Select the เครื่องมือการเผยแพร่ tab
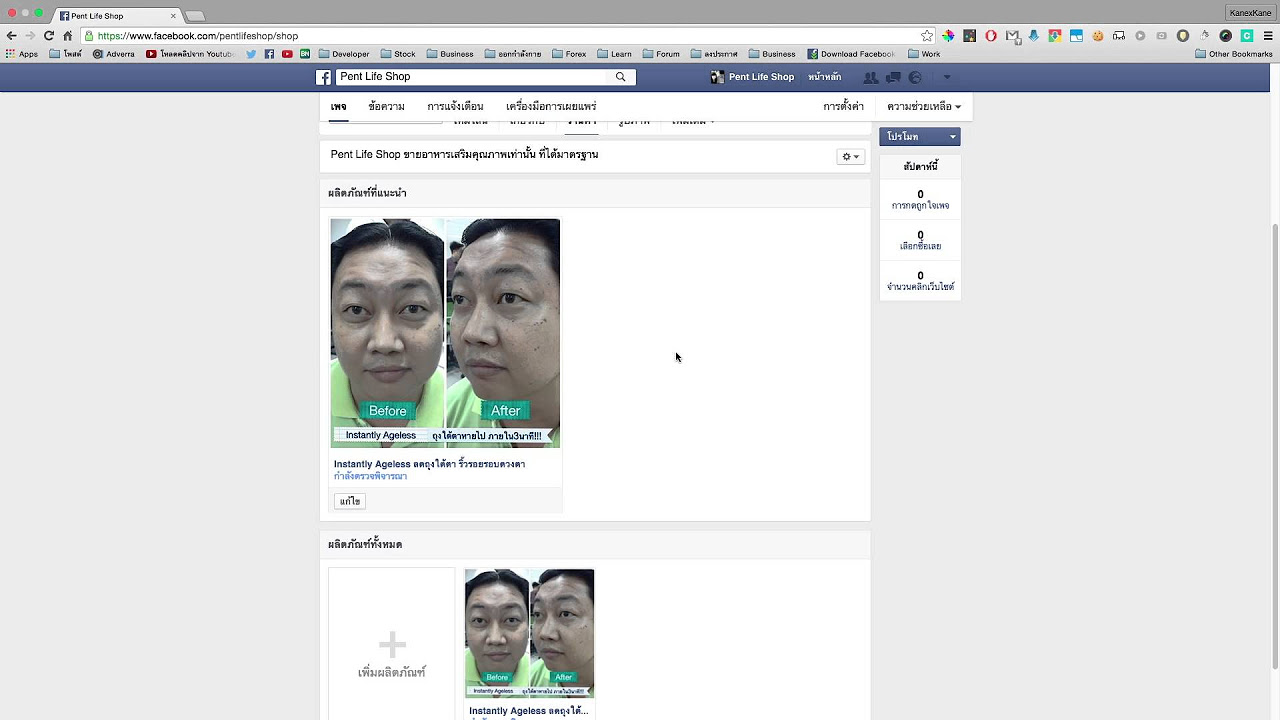The height and width of the screenshot is (720, 1280). [551, 106]
